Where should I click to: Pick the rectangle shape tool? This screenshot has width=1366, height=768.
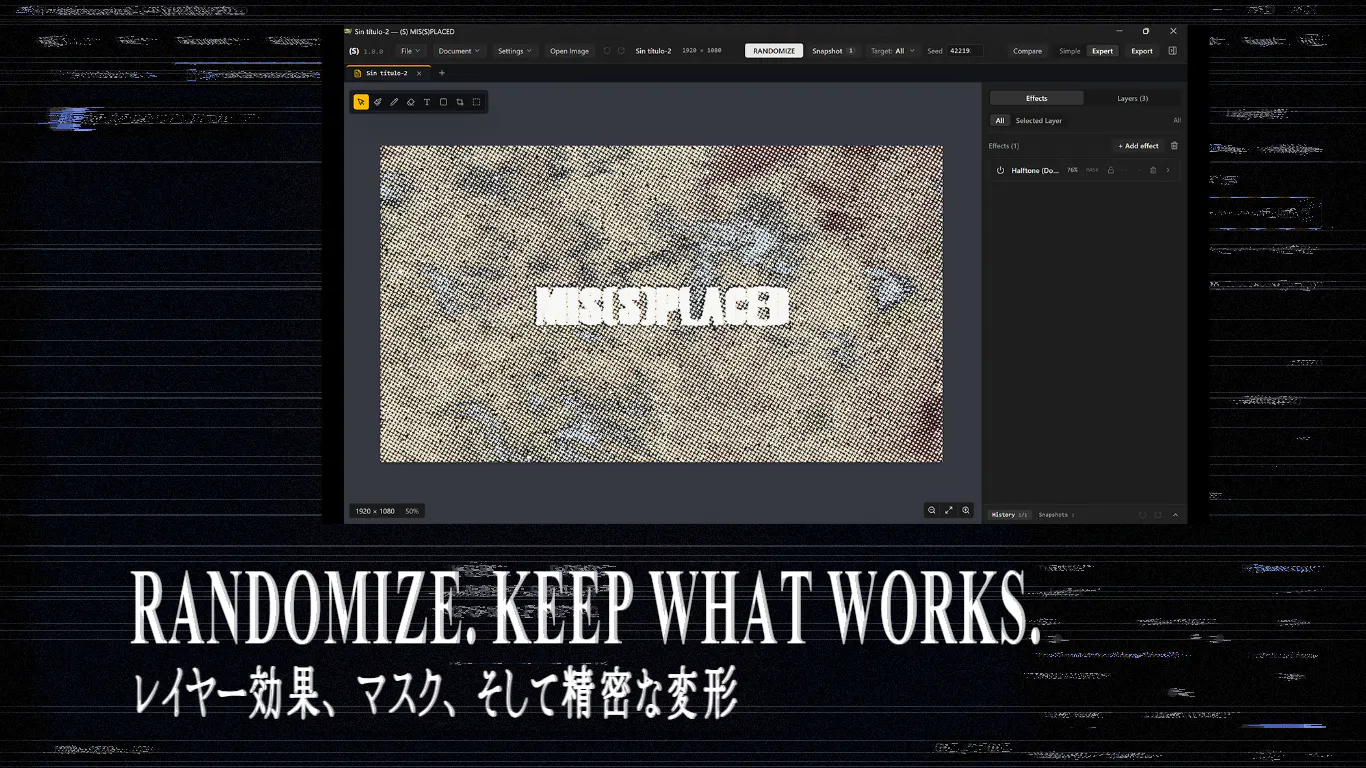coord(443,102)
